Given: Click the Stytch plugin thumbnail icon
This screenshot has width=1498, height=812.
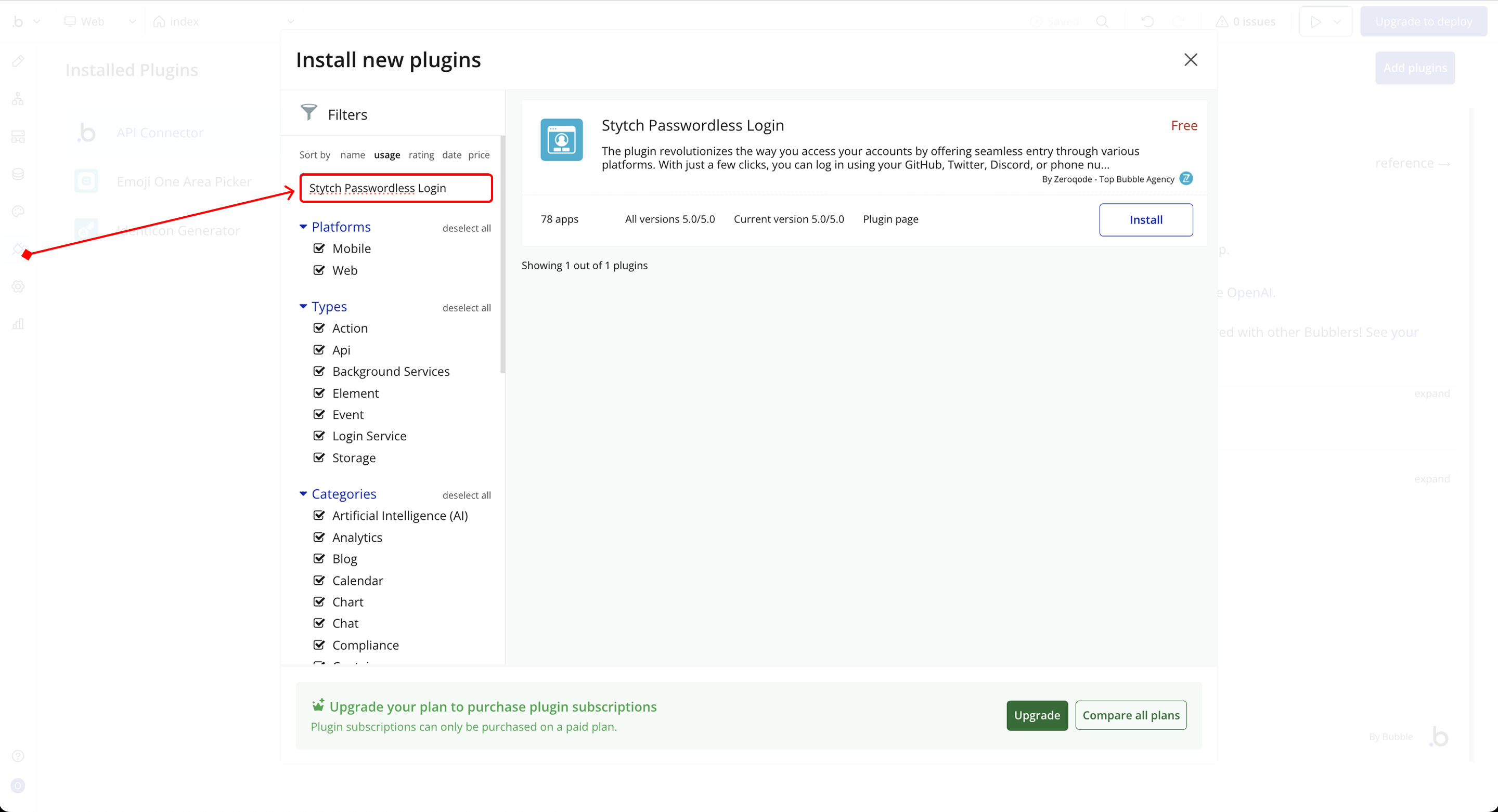Looking at the screenshot, I should (561, 139).
